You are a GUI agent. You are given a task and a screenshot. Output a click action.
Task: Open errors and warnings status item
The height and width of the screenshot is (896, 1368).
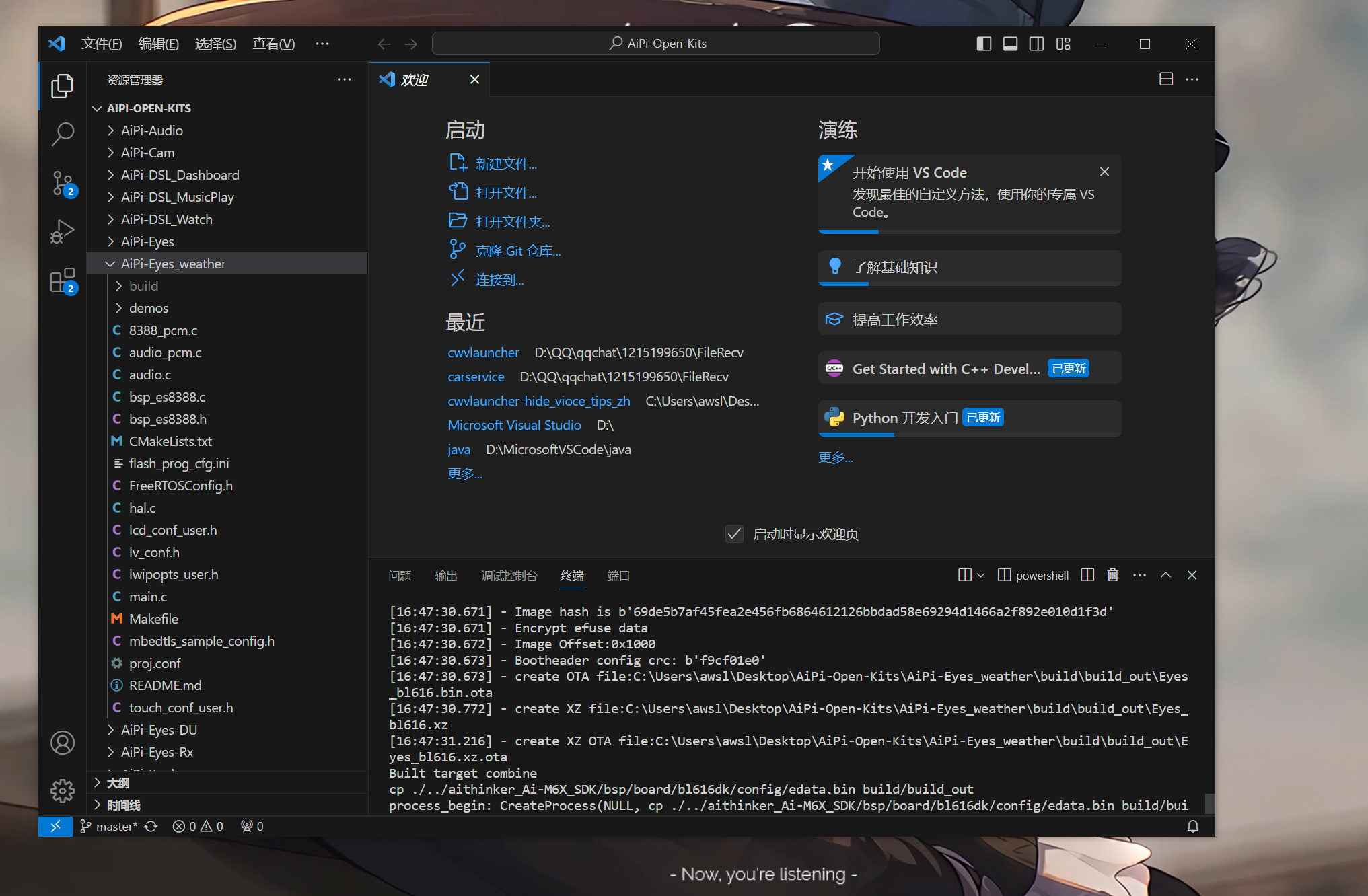[198, 827]
